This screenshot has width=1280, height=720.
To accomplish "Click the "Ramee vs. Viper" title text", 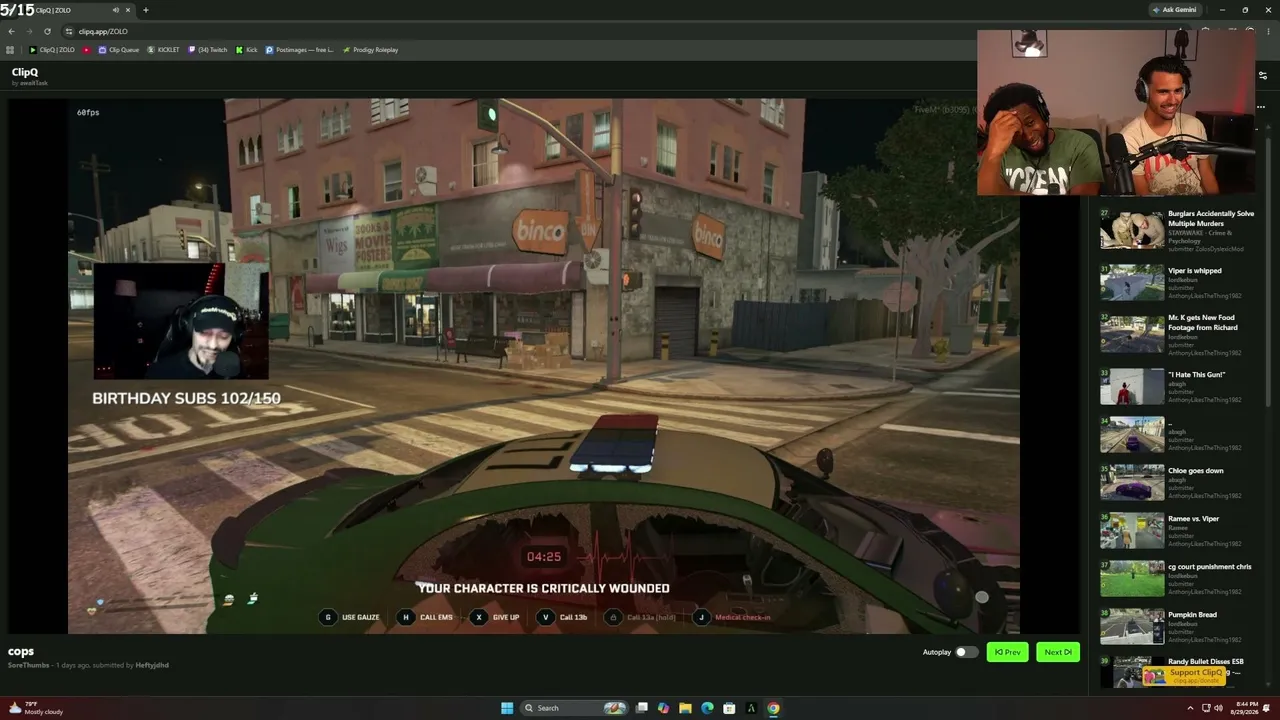I will (x=1193, y=519).
